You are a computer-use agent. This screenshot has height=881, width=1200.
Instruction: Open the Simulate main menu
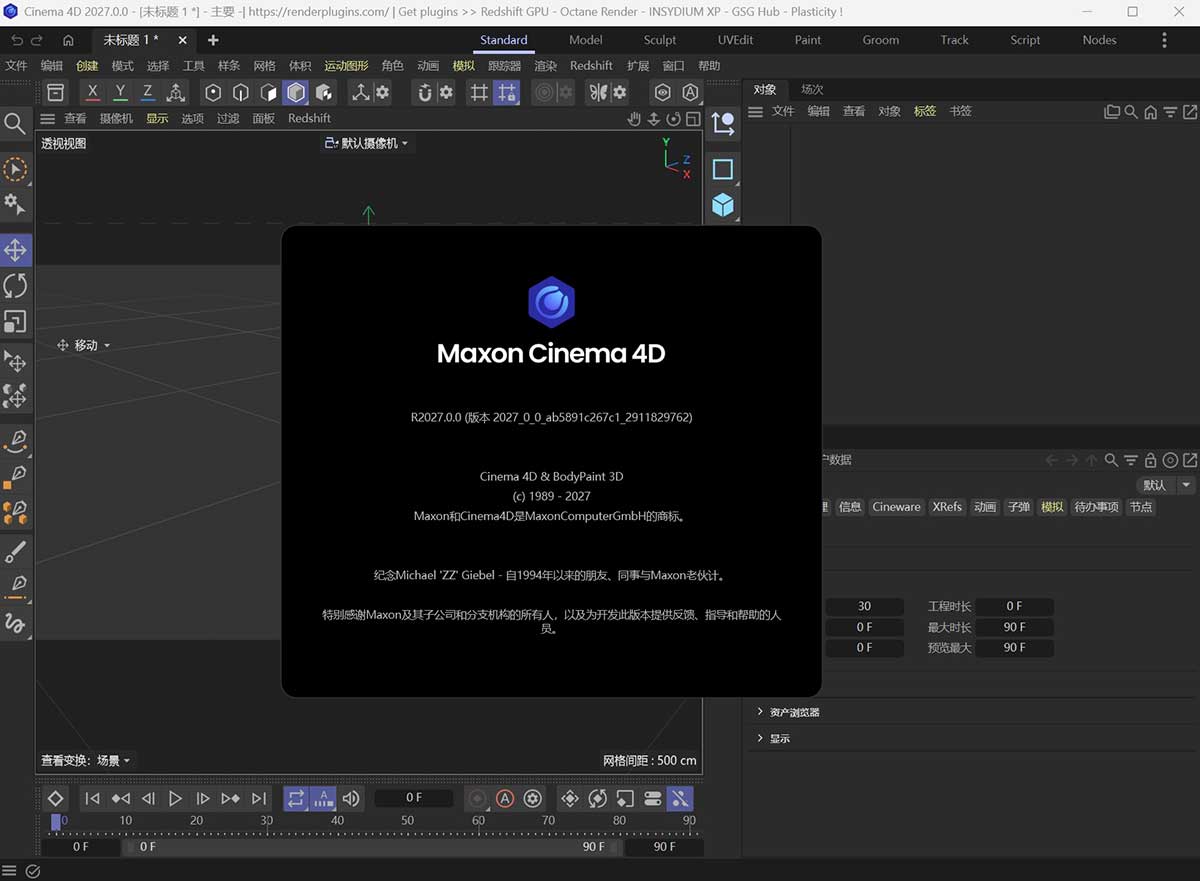coord(464,65)
